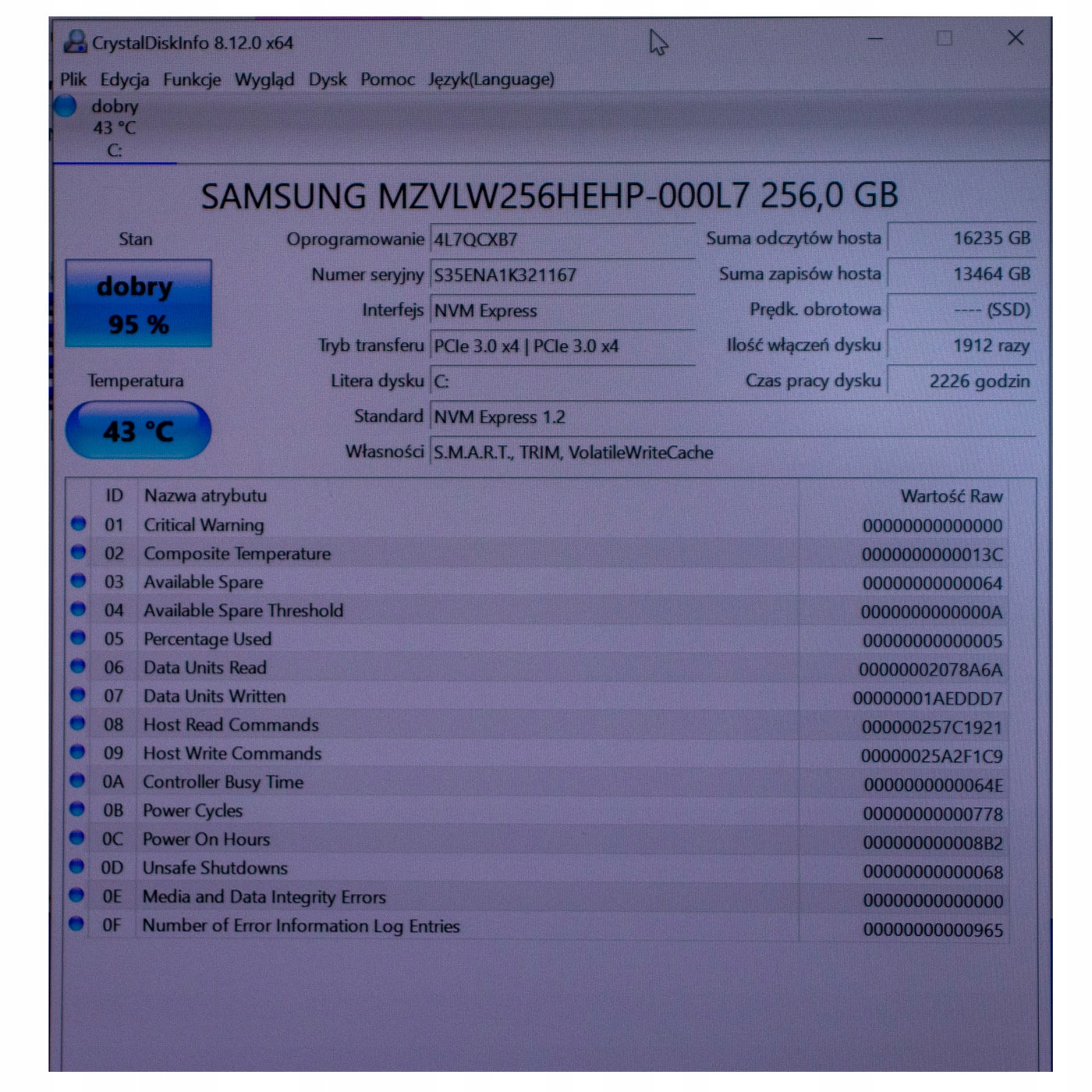Screen dimensions: 1092x1092
Task: Click the dot beside Media and Data Integrity Errors
Action: [x=77, y=896]
